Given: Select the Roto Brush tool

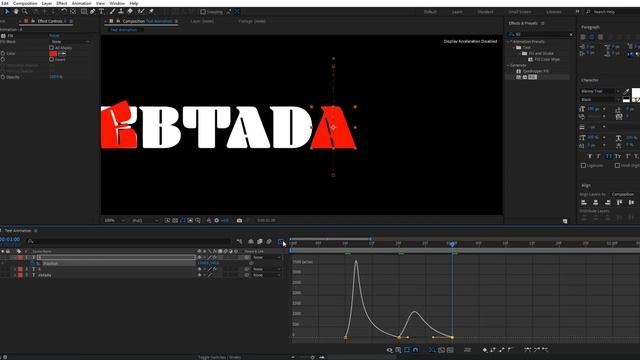Looking at the screenshot, I should [141, 11].
